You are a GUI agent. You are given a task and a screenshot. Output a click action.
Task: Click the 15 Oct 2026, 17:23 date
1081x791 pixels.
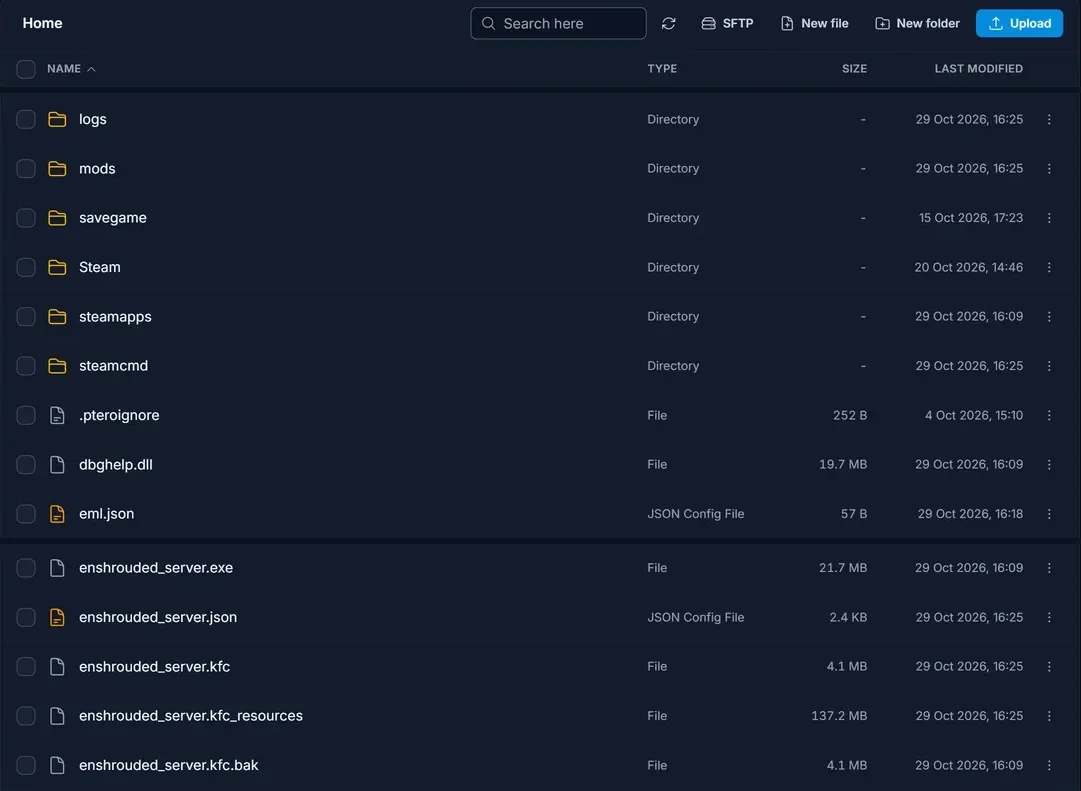tap(971, 218)
